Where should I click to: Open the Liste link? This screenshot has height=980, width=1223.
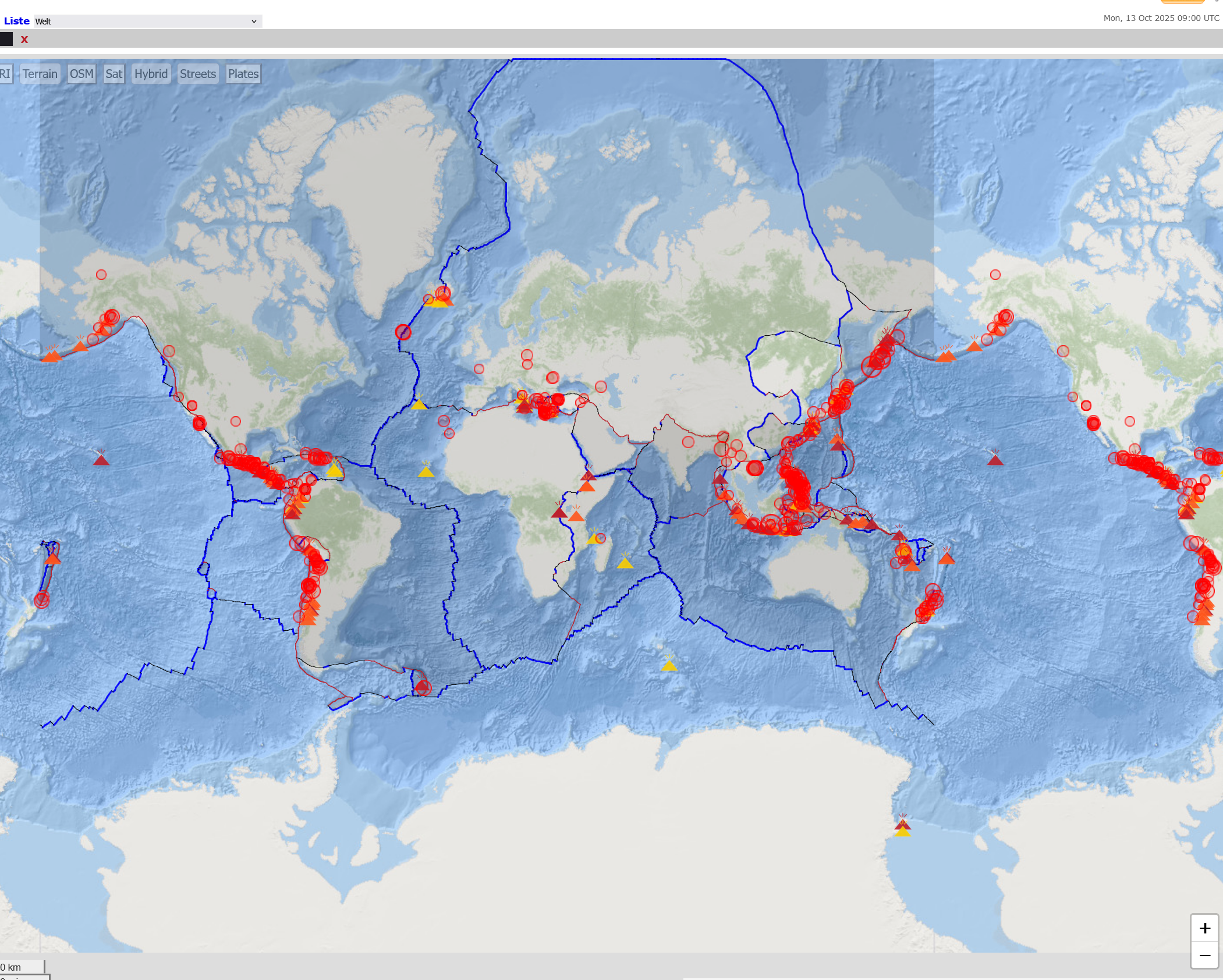pos(16,21)
